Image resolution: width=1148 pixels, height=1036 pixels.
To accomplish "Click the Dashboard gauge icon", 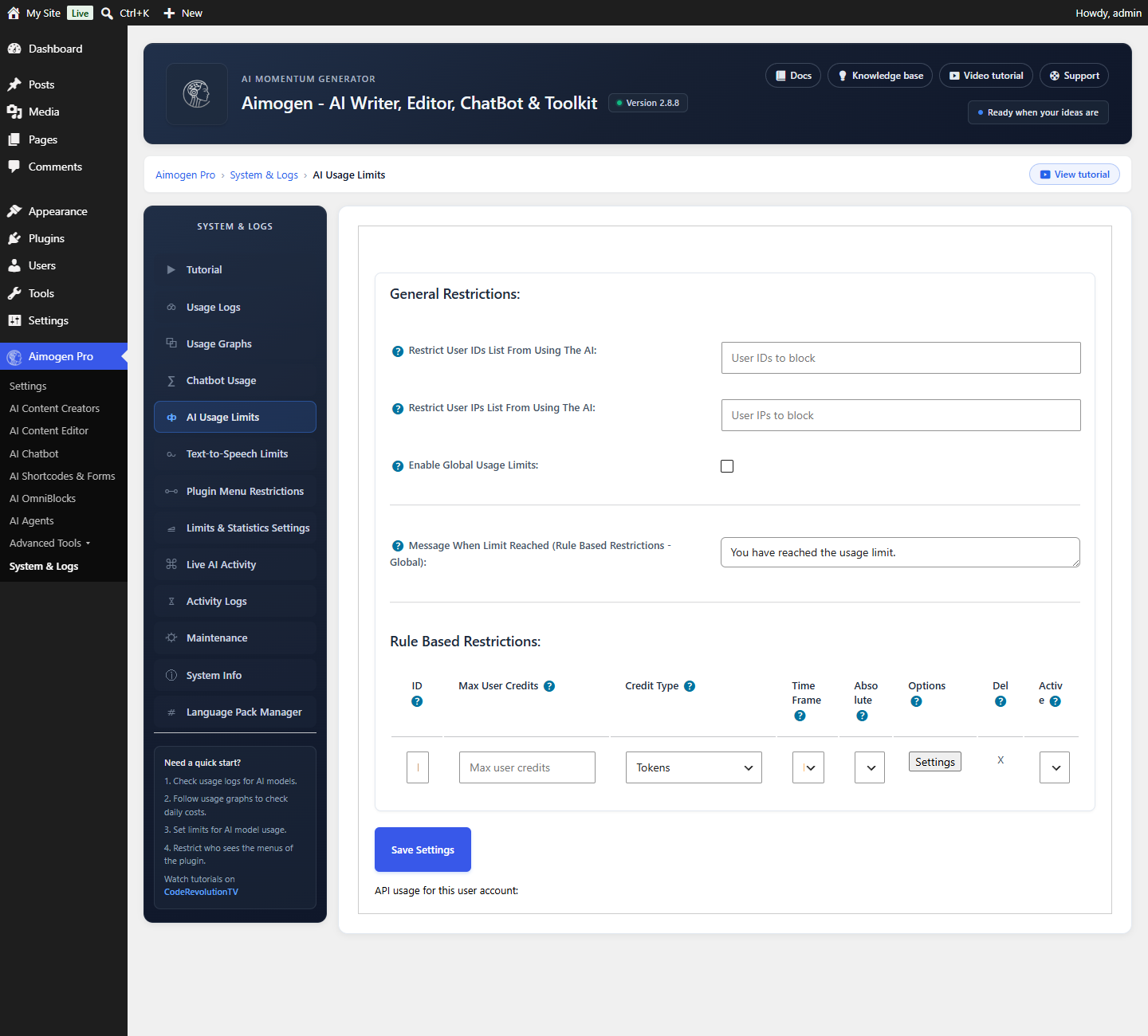I will 14,49.
